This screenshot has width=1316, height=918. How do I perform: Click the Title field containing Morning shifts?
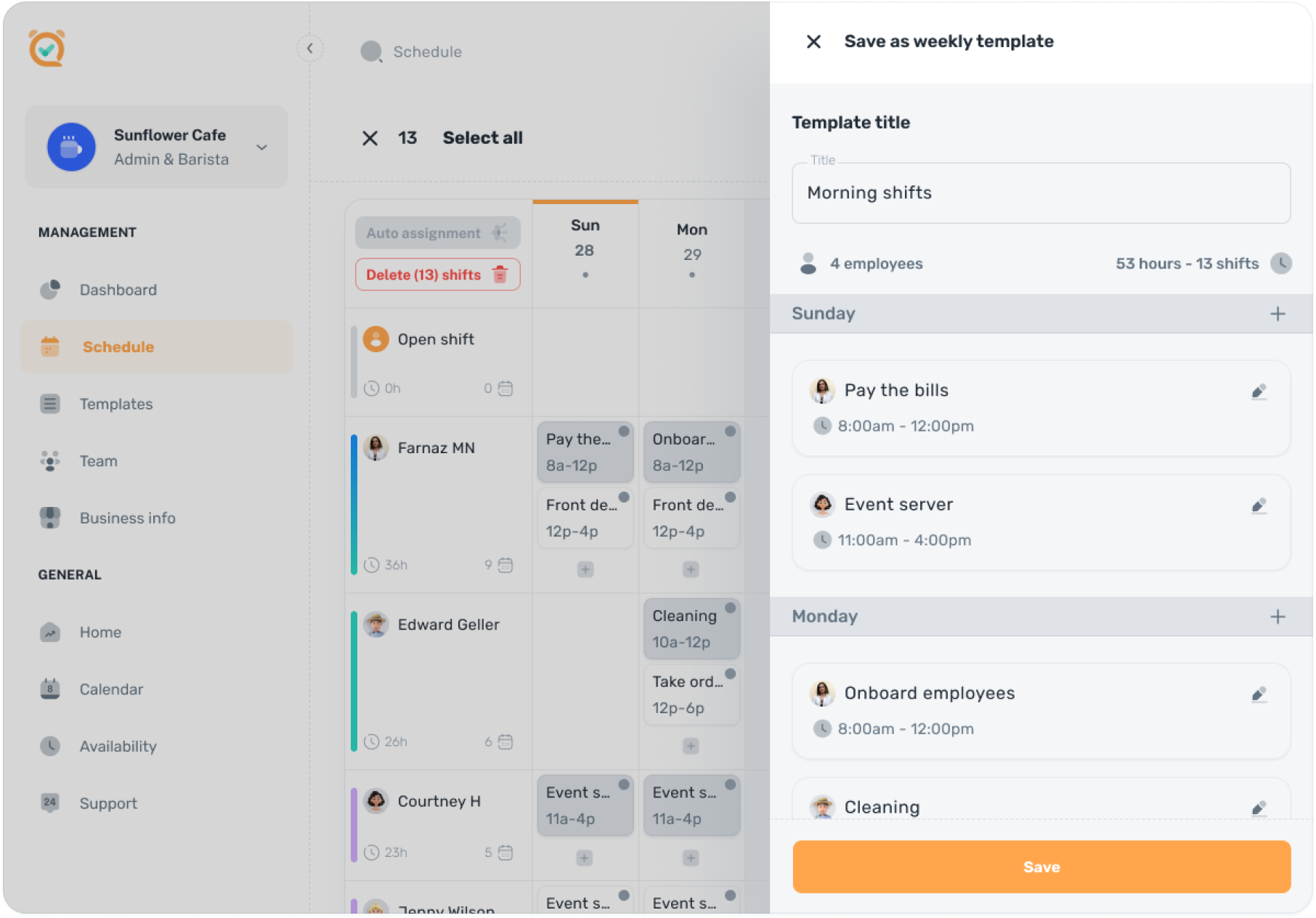[x=1041, y=193]
